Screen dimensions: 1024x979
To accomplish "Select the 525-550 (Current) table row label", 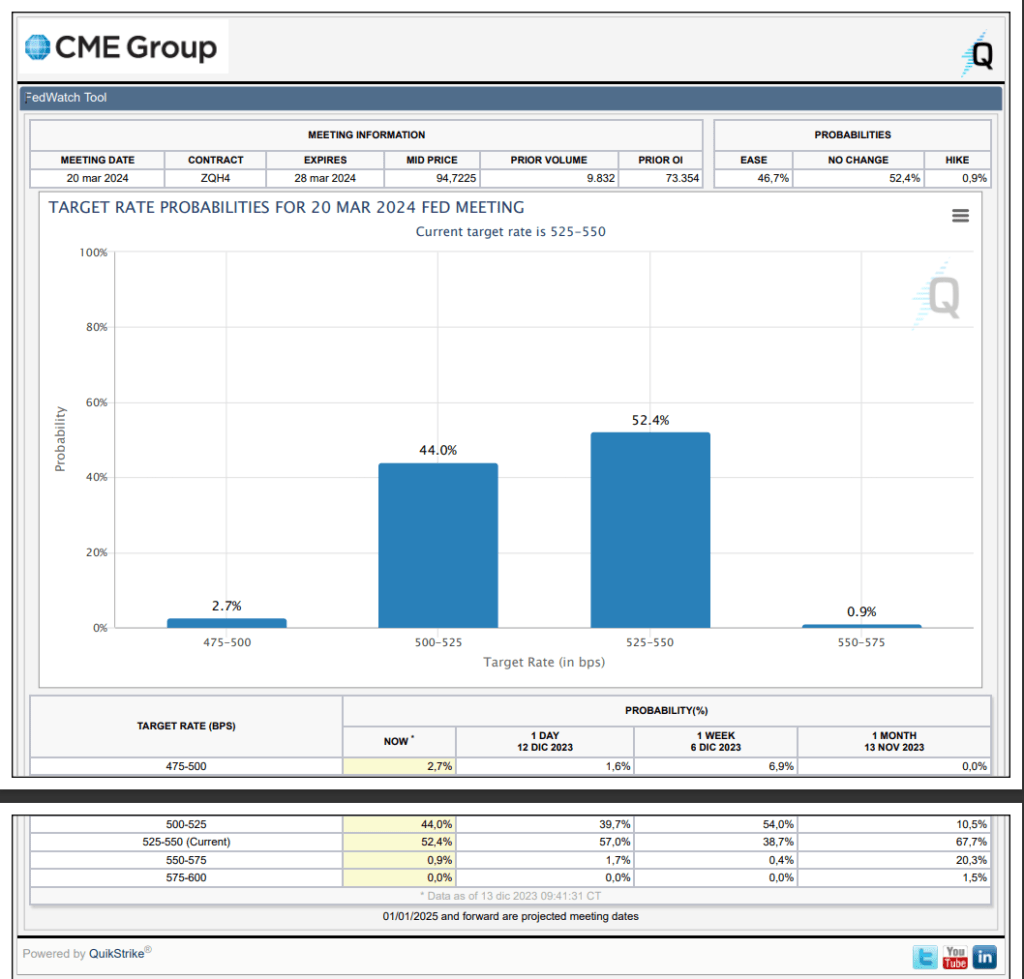I will (186, 842).
